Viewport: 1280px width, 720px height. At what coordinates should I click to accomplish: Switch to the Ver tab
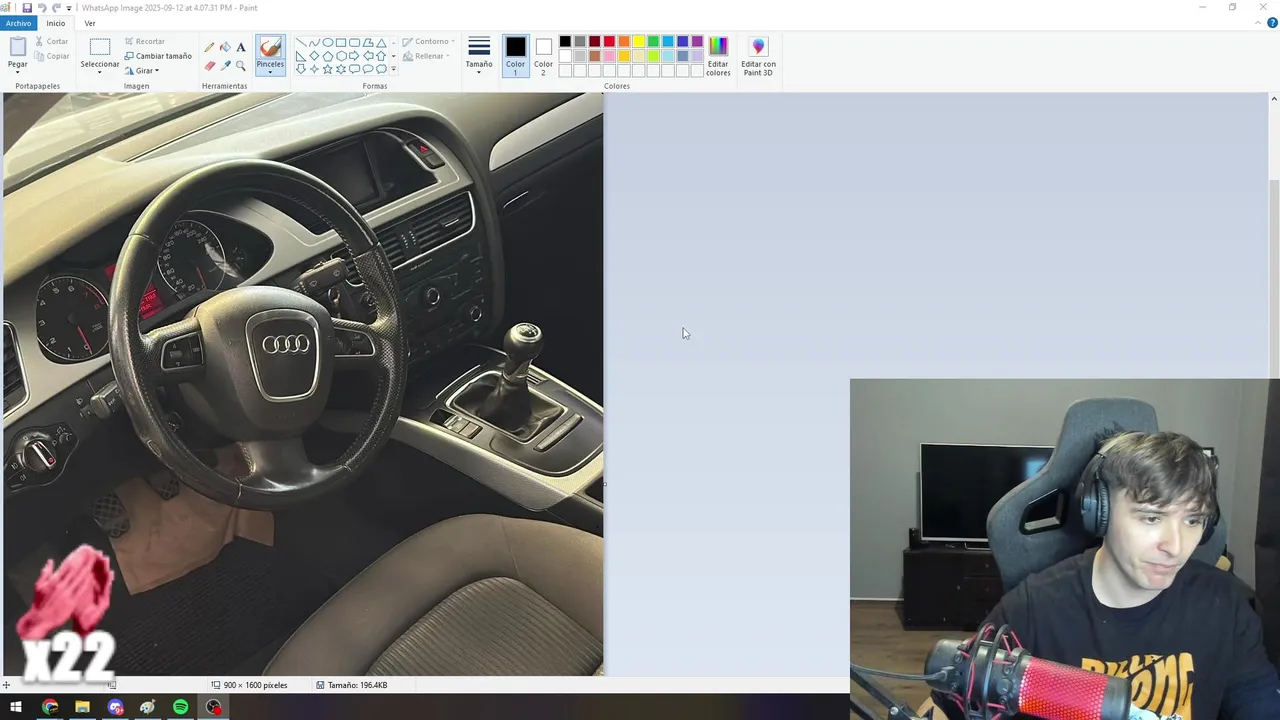point(90,23)
